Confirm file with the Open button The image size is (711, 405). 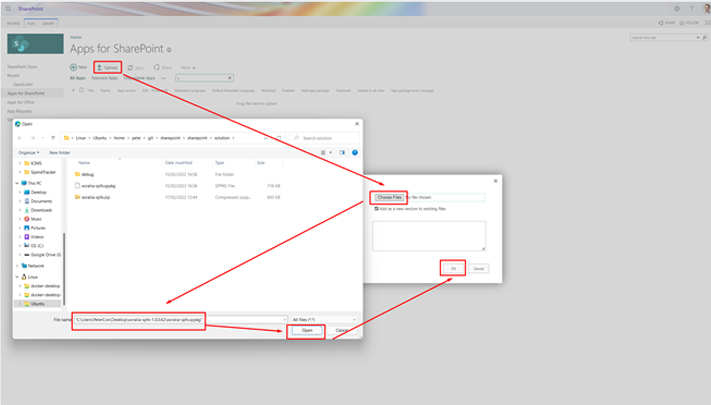[x=307, y=331]
